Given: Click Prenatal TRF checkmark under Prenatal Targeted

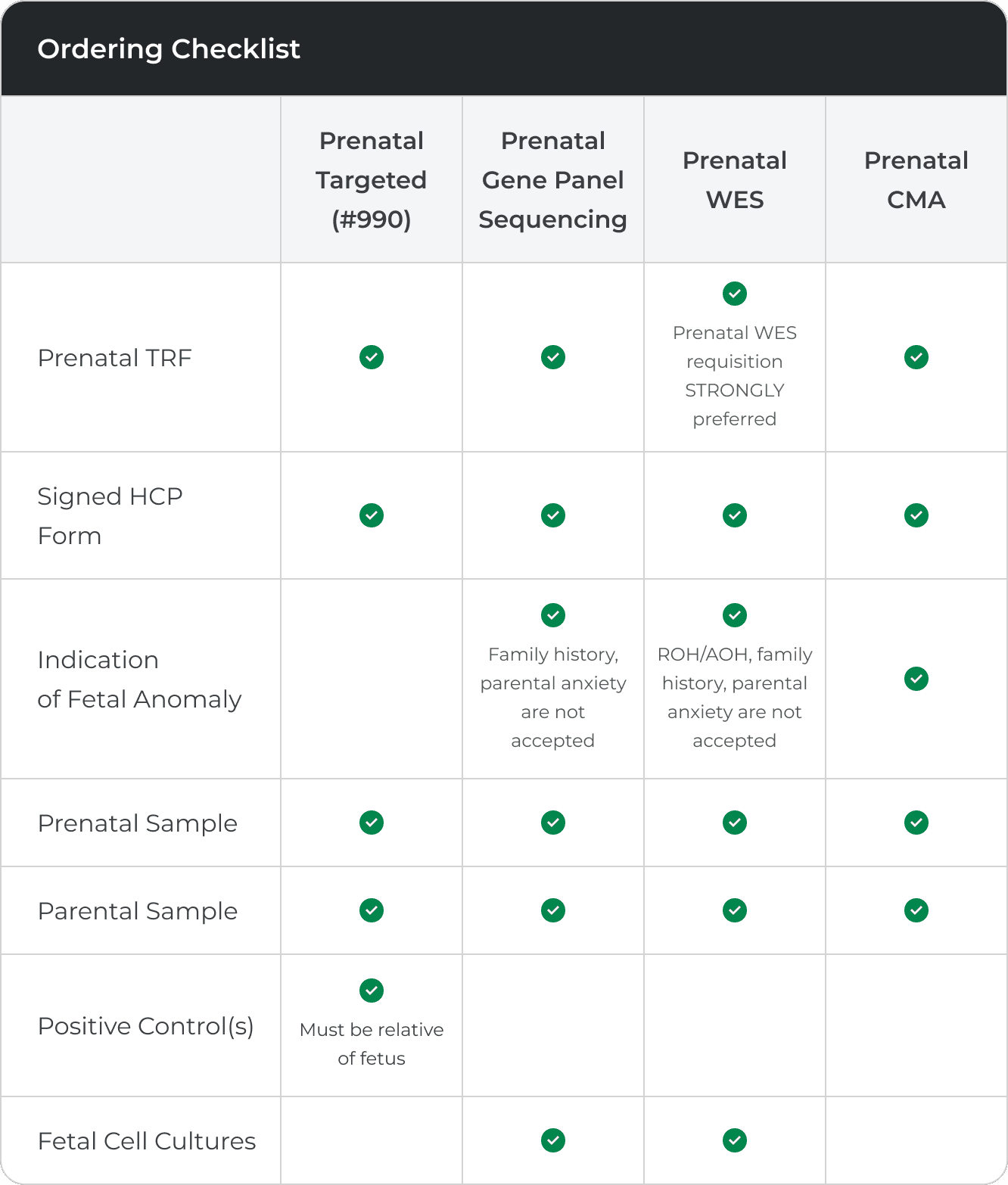Looking at the screenshot, I should (x=372, y=357).
